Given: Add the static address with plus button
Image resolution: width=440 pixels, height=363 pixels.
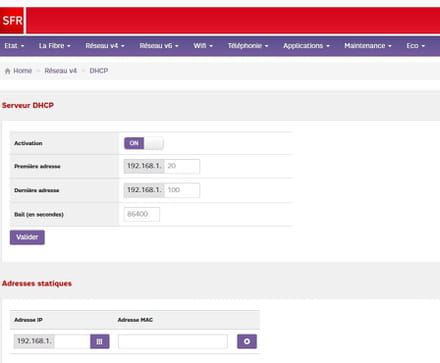Looking at the screenshot, I should click(247, 341).
